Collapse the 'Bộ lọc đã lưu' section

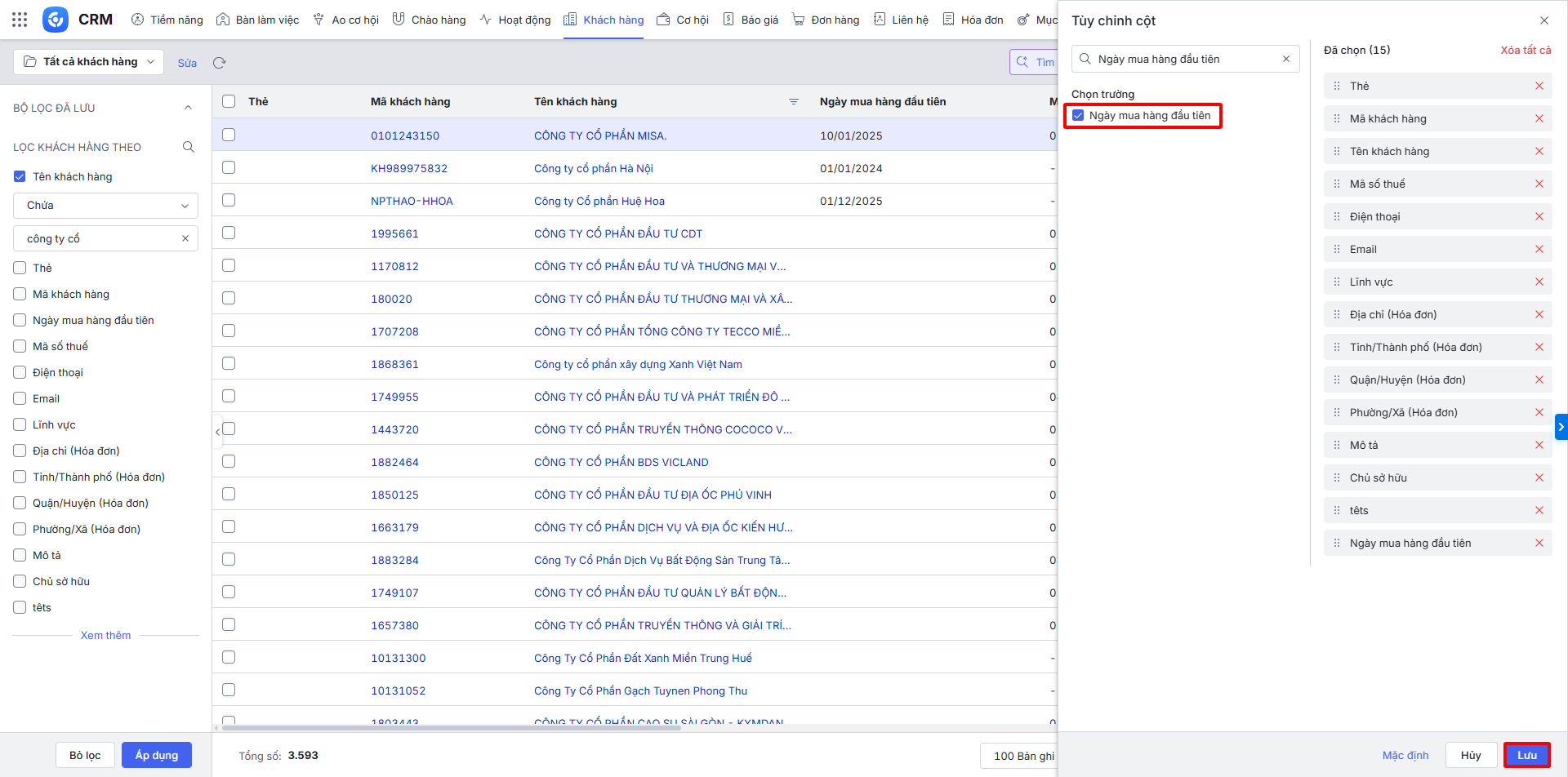188,108
